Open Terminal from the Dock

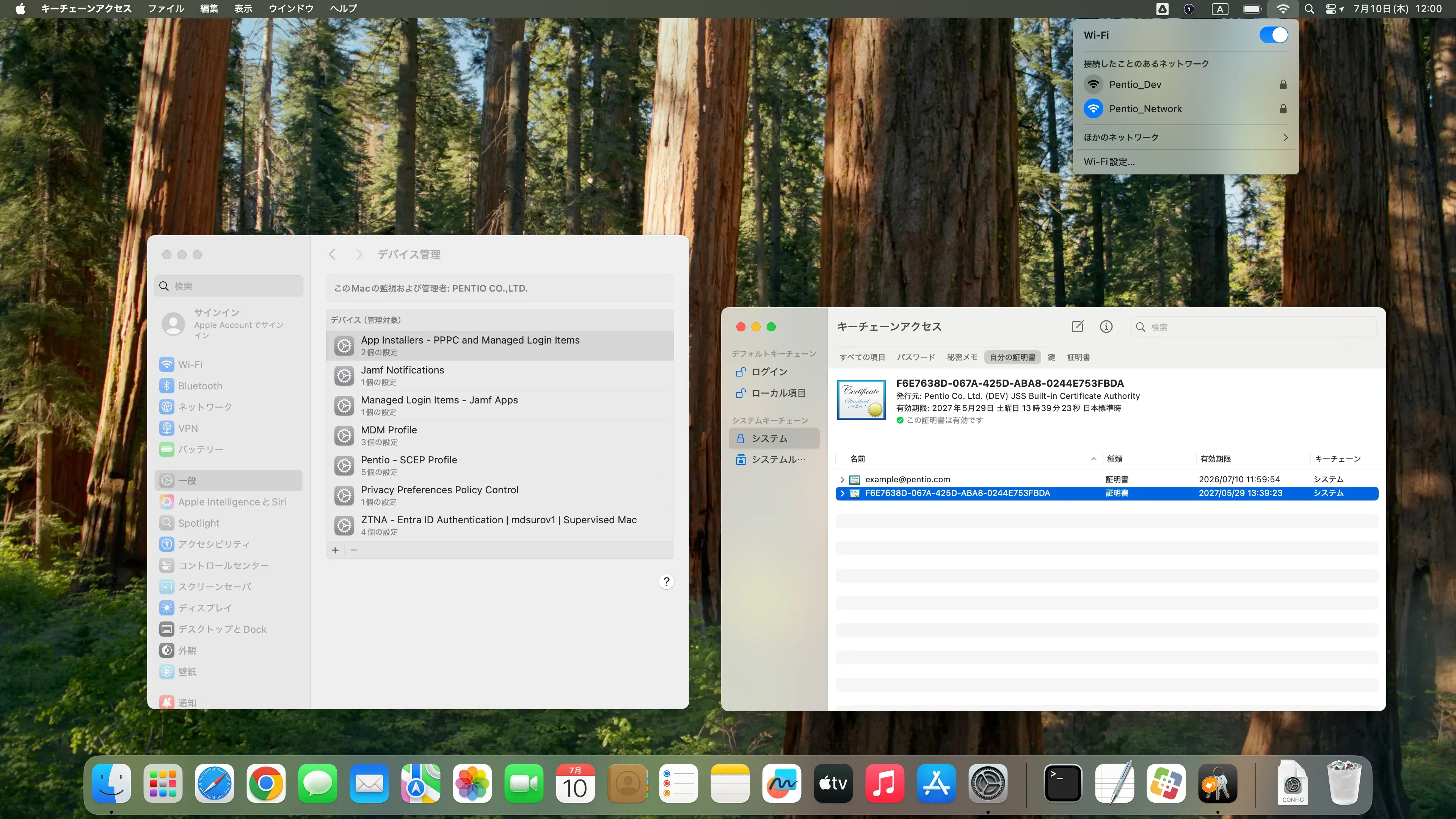(x=1062, y=783)
